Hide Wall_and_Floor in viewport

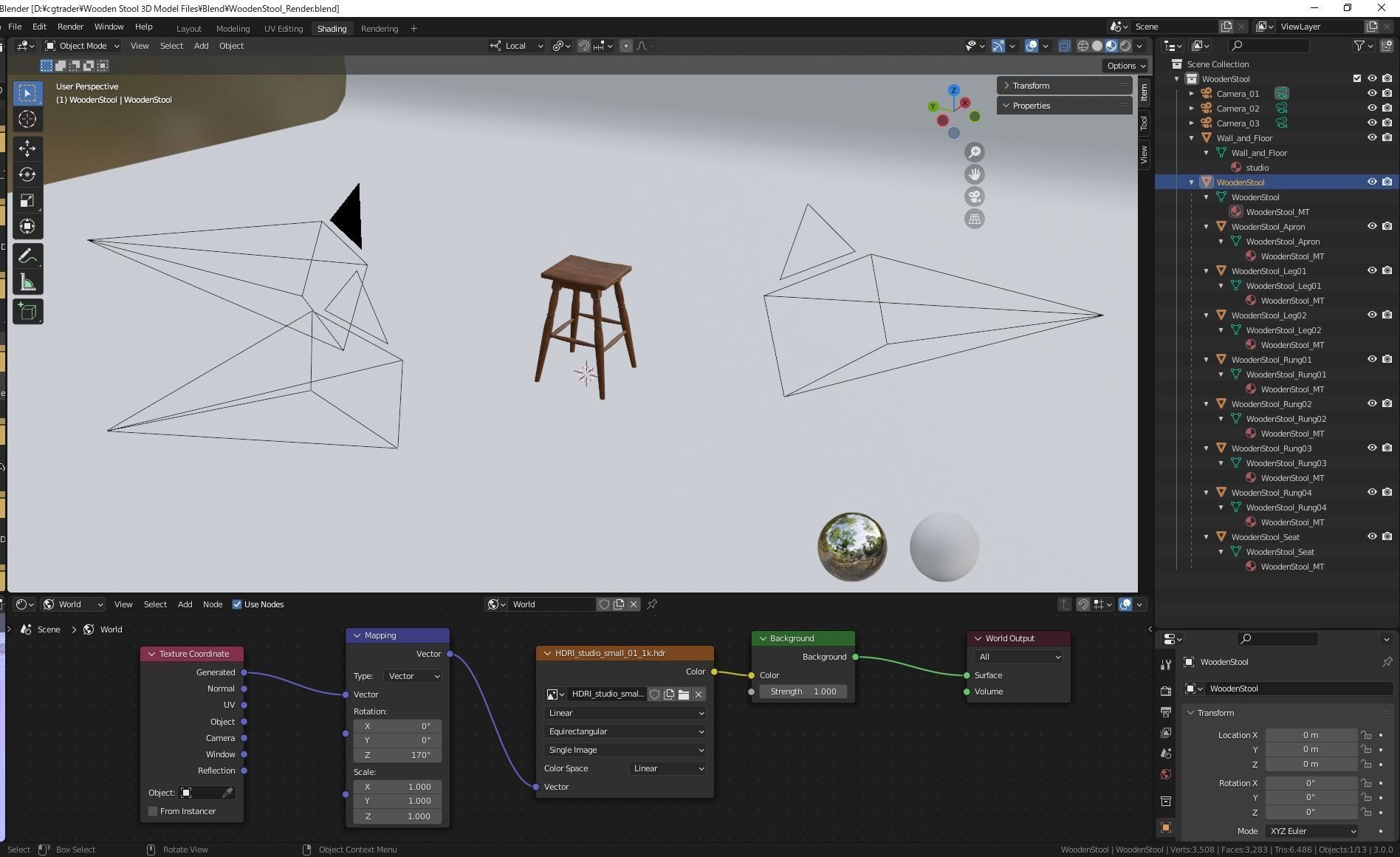(x=1372, y=137)
